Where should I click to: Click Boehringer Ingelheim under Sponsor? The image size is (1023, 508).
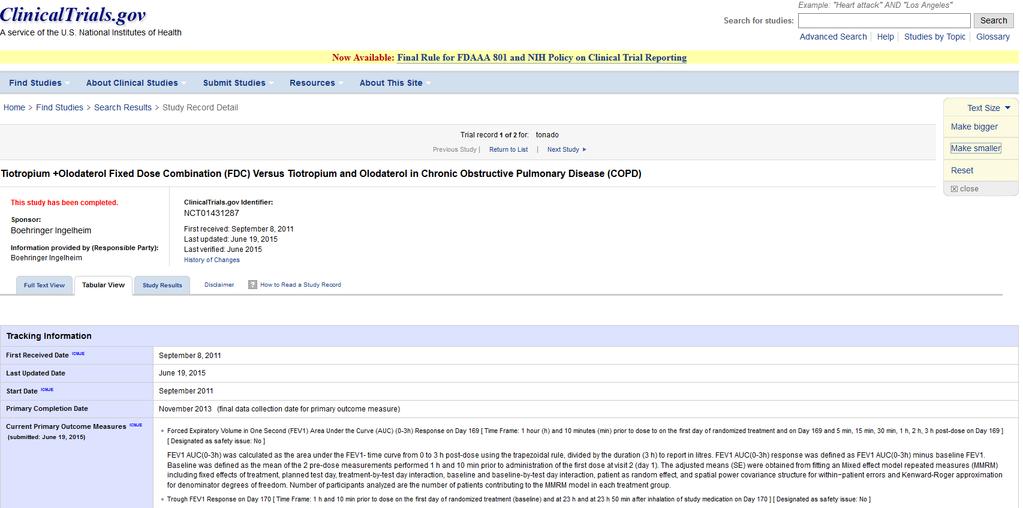point(51,231)
